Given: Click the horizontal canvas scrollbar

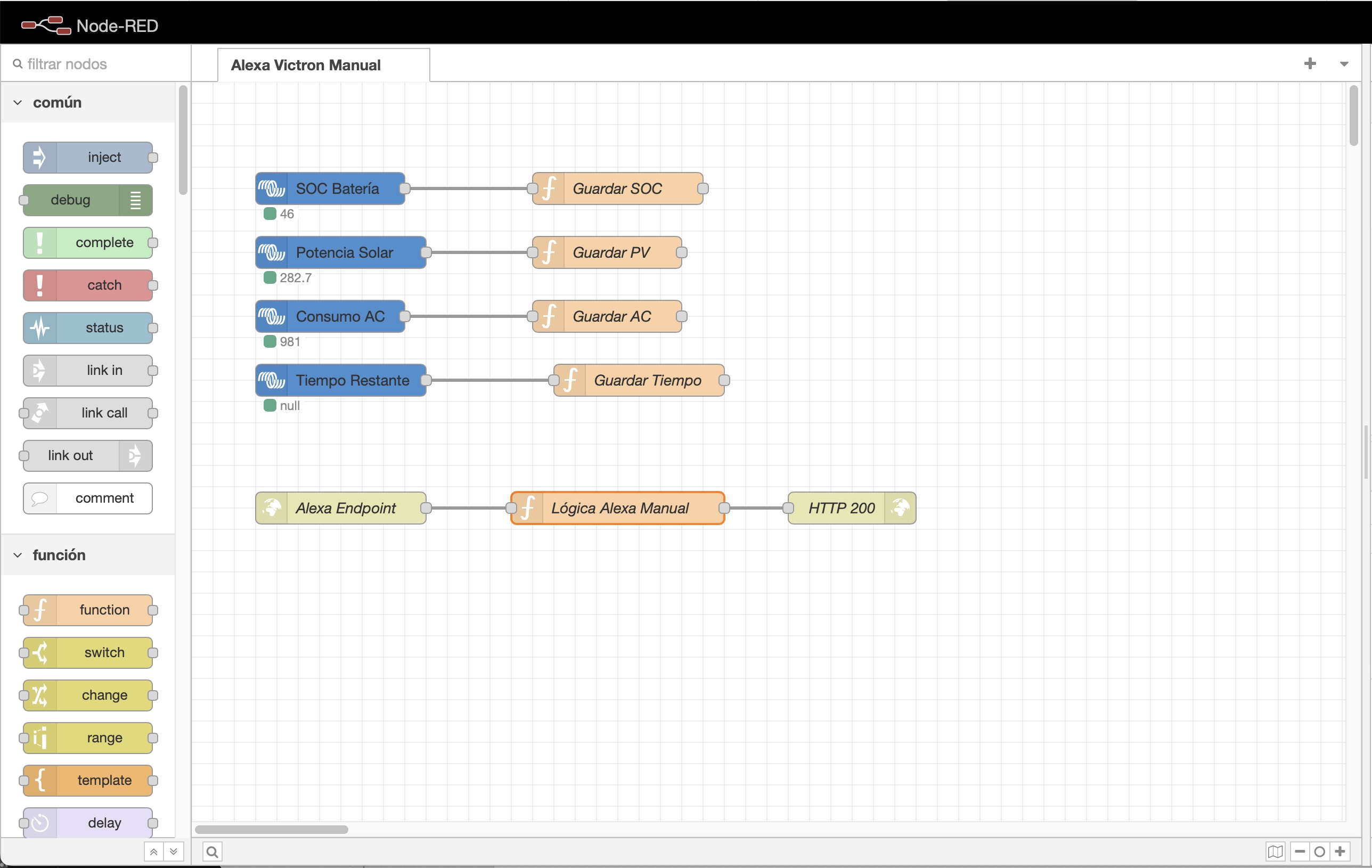Looking at the screenshot, I should 271,829.
